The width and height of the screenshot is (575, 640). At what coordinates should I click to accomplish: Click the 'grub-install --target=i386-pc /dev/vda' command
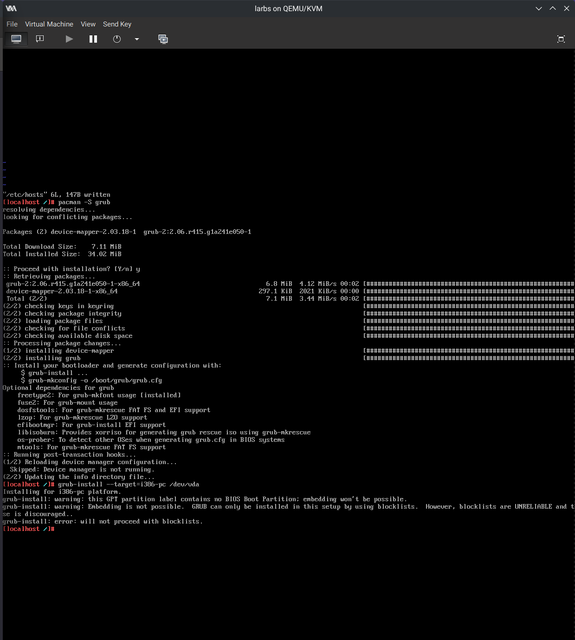(129, 484)
